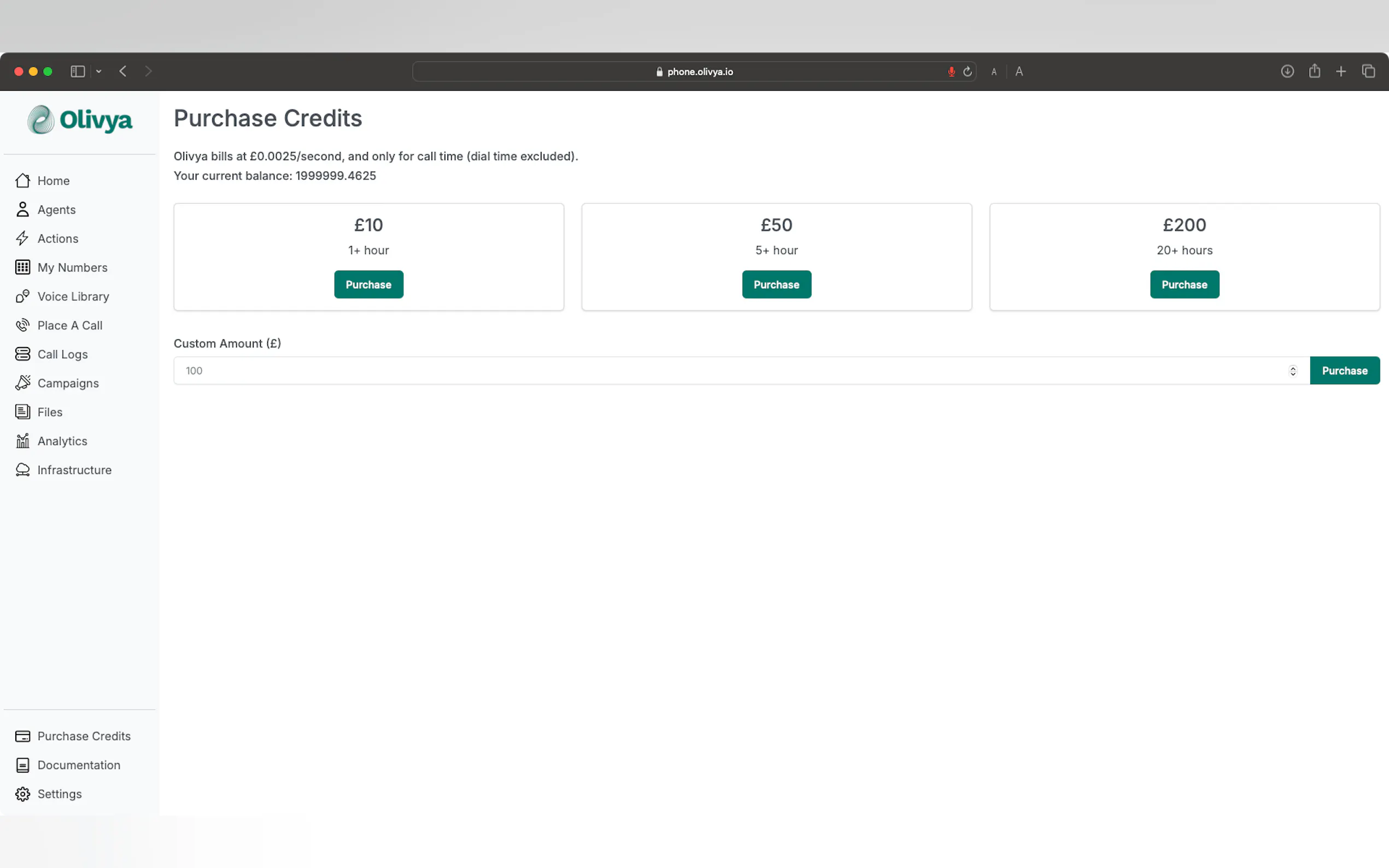Purchase the £10 credit package
This screenshot has width=1389, height=868.
pos(368,285)
